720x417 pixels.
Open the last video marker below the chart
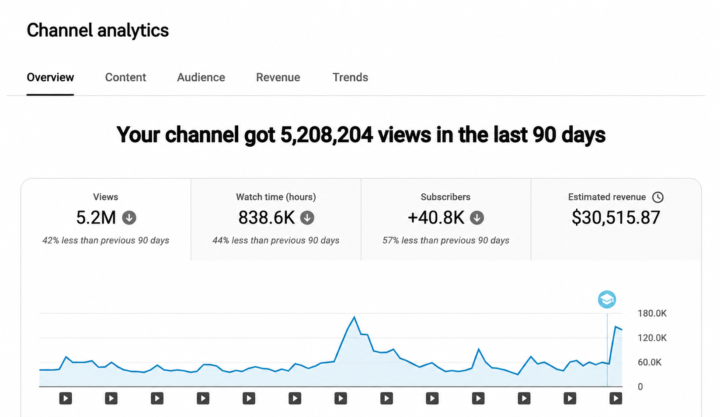tap(616, 398)
